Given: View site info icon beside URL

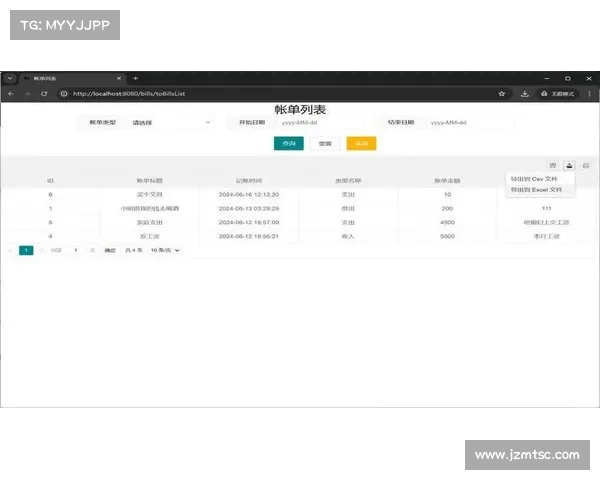Looking at the screenshot, I should pyautogui.click(x=64, y=94).
